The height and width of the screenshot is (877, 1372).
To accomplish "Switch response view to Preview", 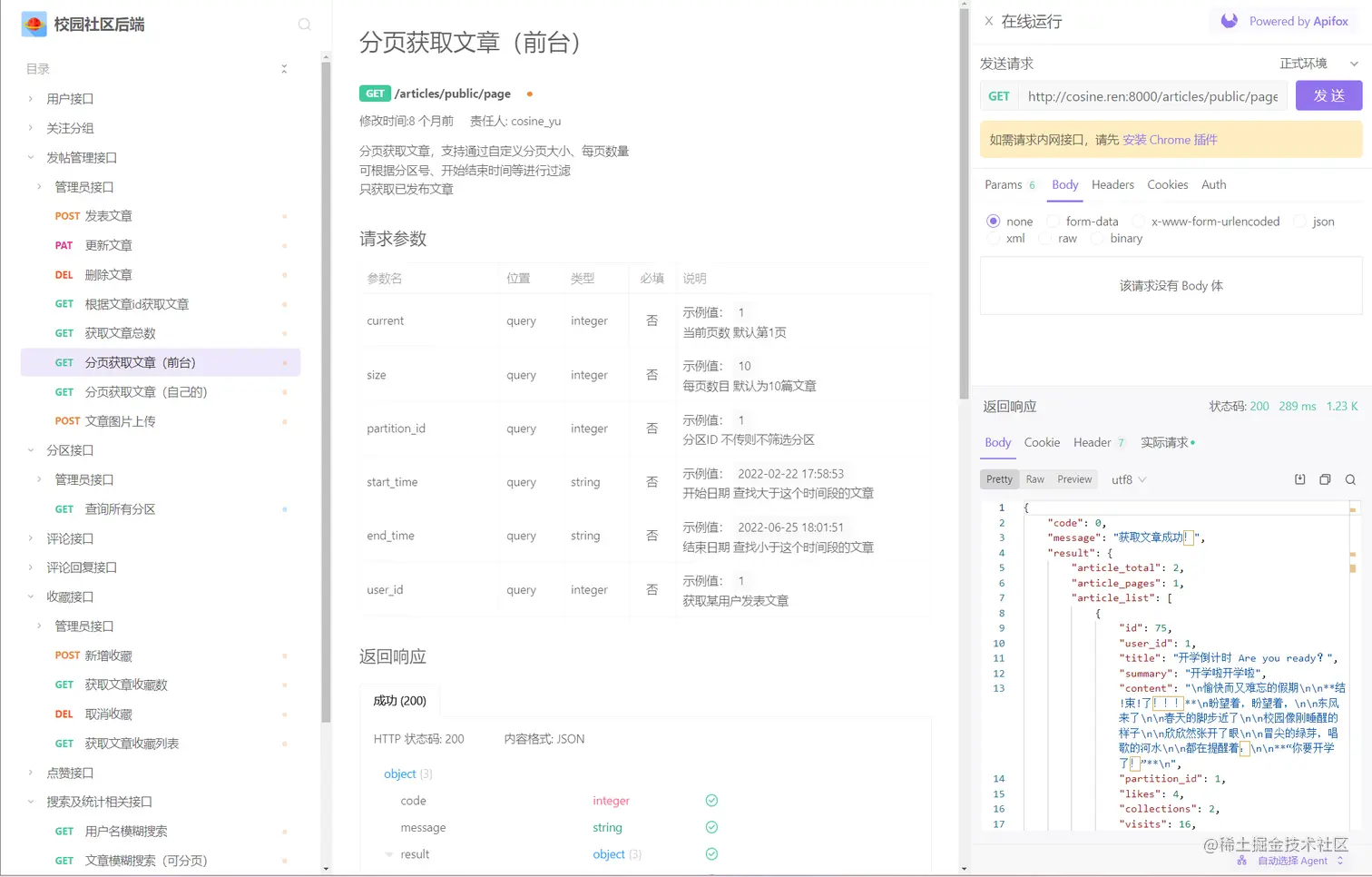I will click(x=1074, y=479).
